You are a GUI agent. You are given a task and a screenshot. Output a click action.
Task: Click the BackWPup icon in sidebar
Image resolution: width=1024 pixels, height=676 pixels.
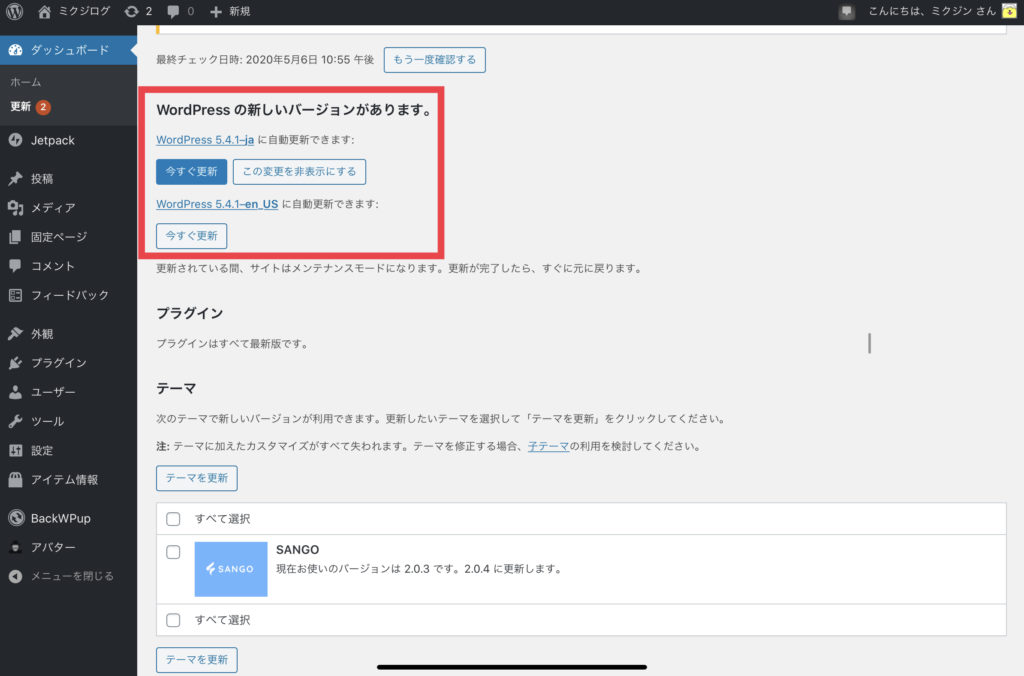point(16,518)
